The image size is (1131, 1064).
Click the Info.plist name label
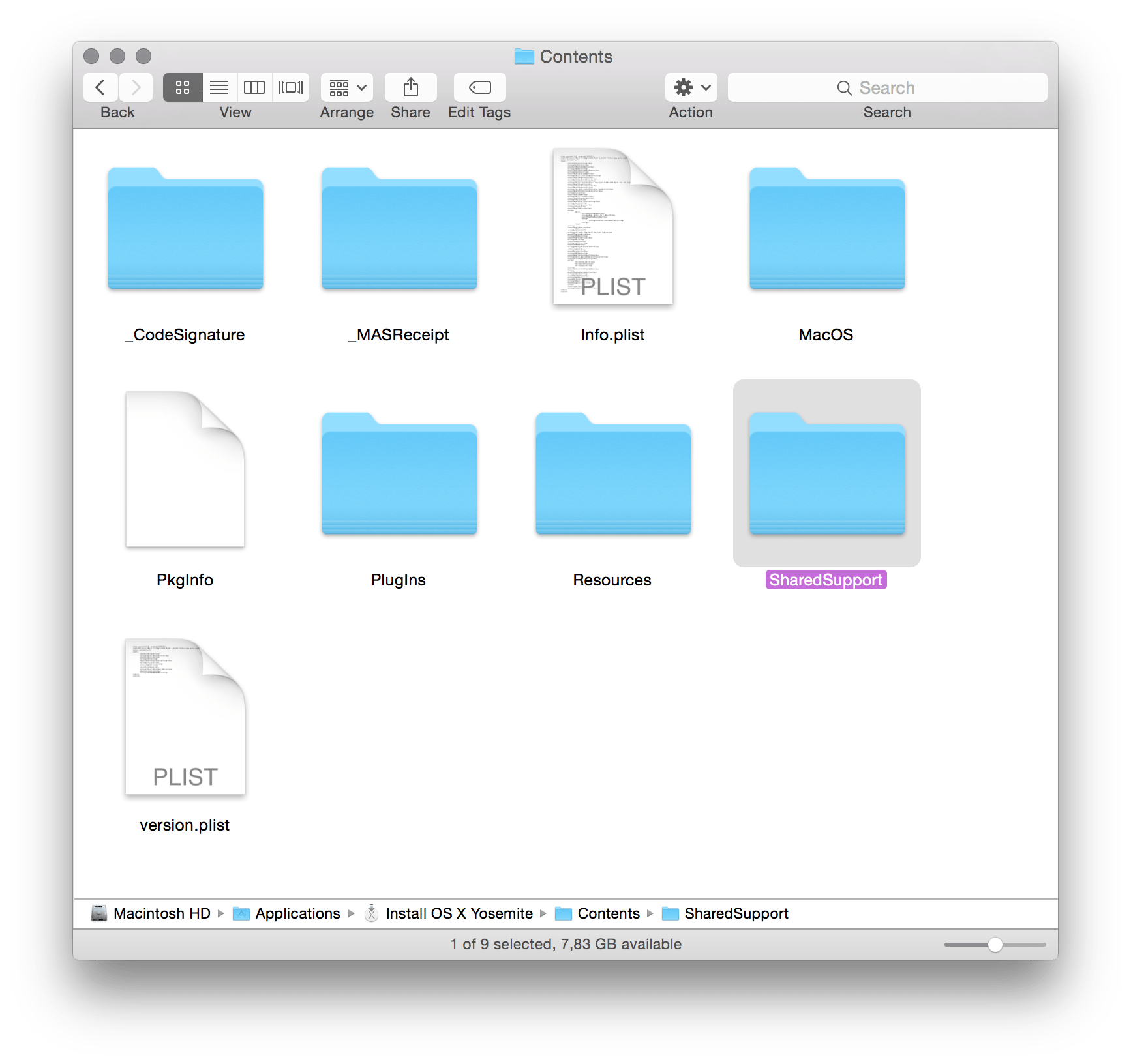pos(613,335)
